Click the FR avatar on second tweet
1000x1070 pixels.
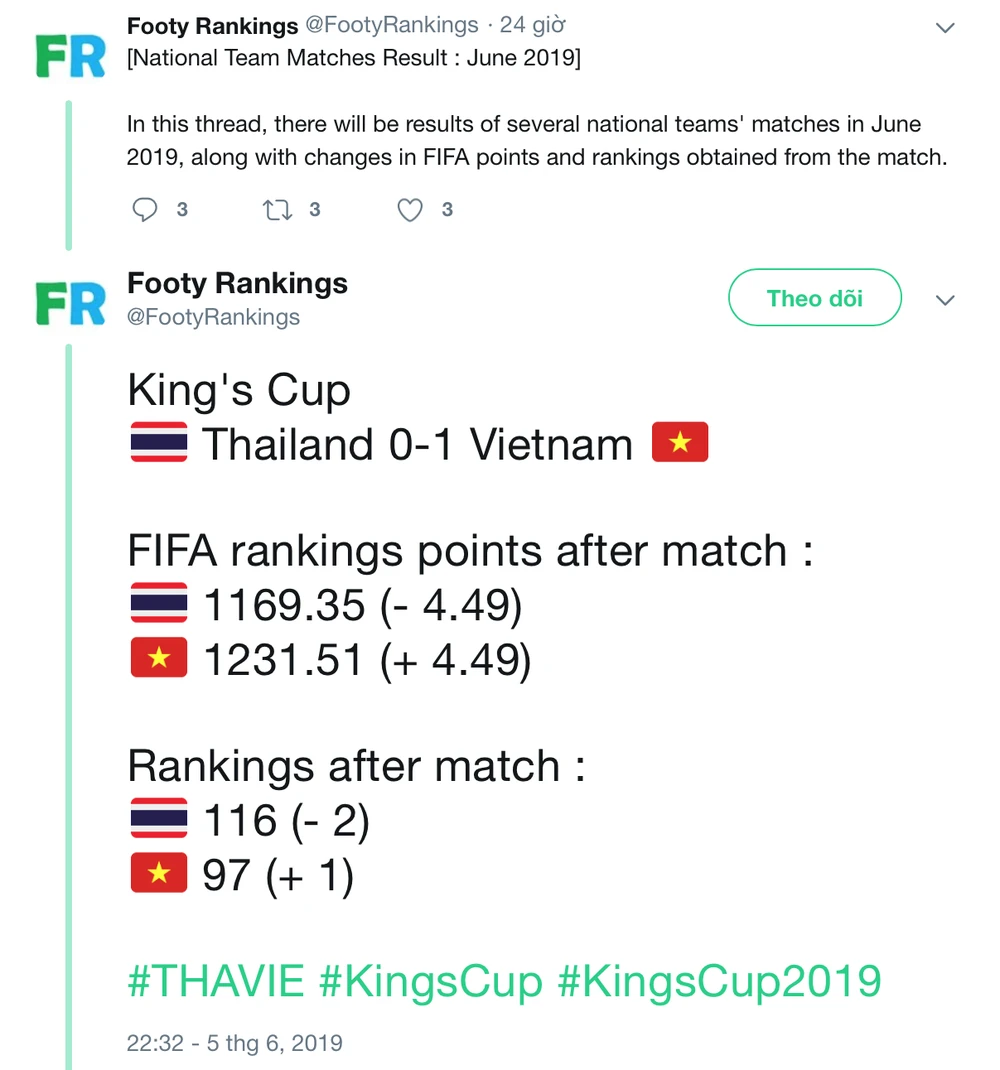[70, 303]
